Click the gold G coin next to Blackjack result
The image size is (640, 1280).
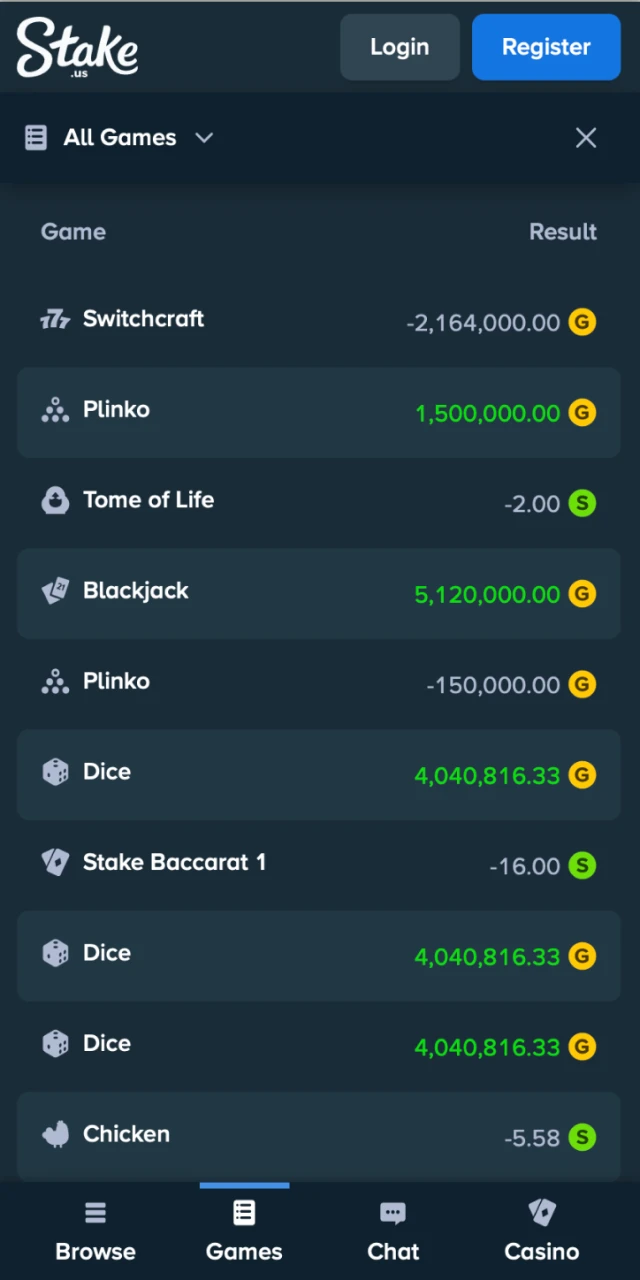tap(582, 594)
